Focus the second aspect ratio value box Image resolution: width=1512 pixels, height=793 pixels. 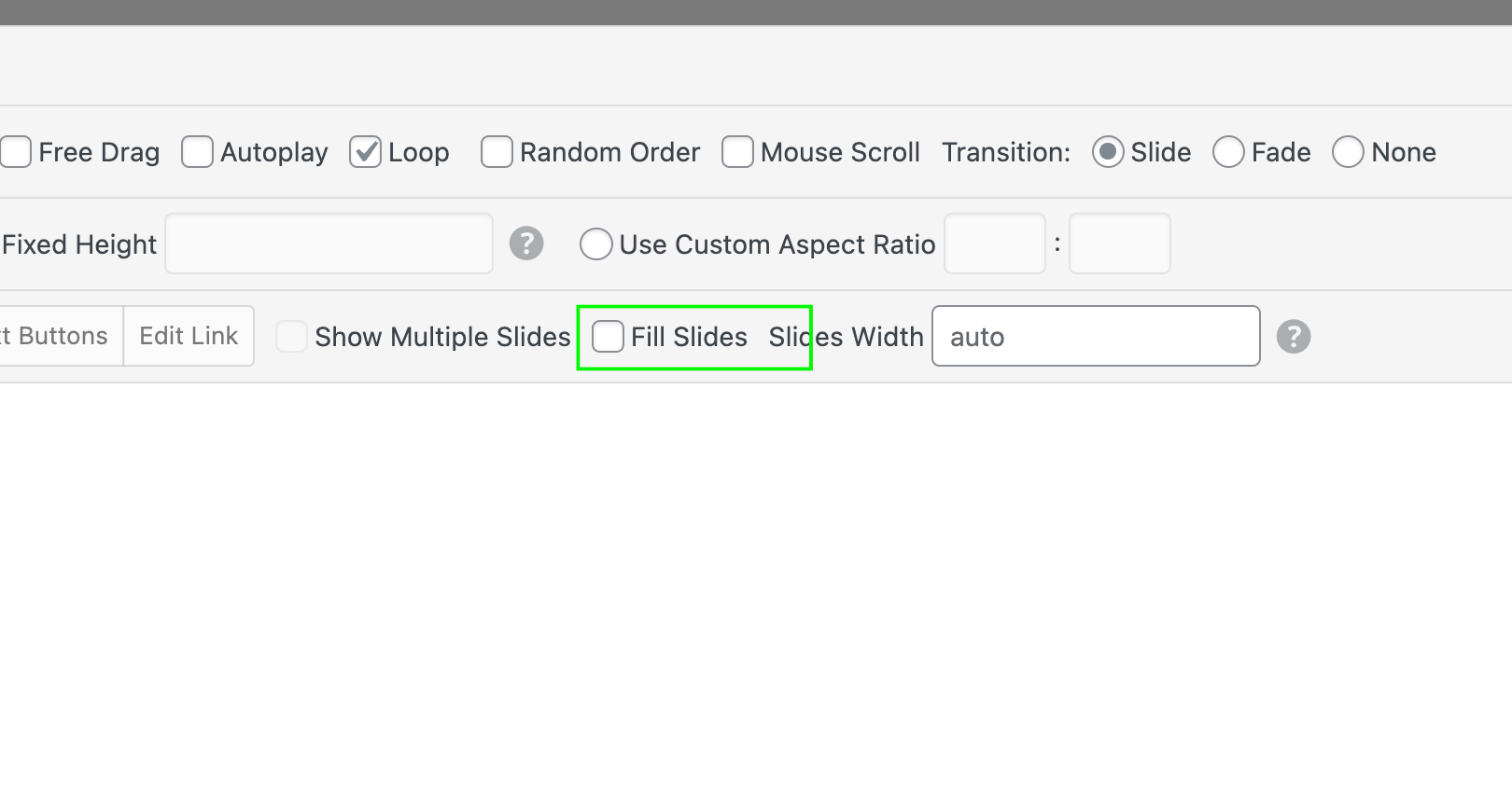1119,243
